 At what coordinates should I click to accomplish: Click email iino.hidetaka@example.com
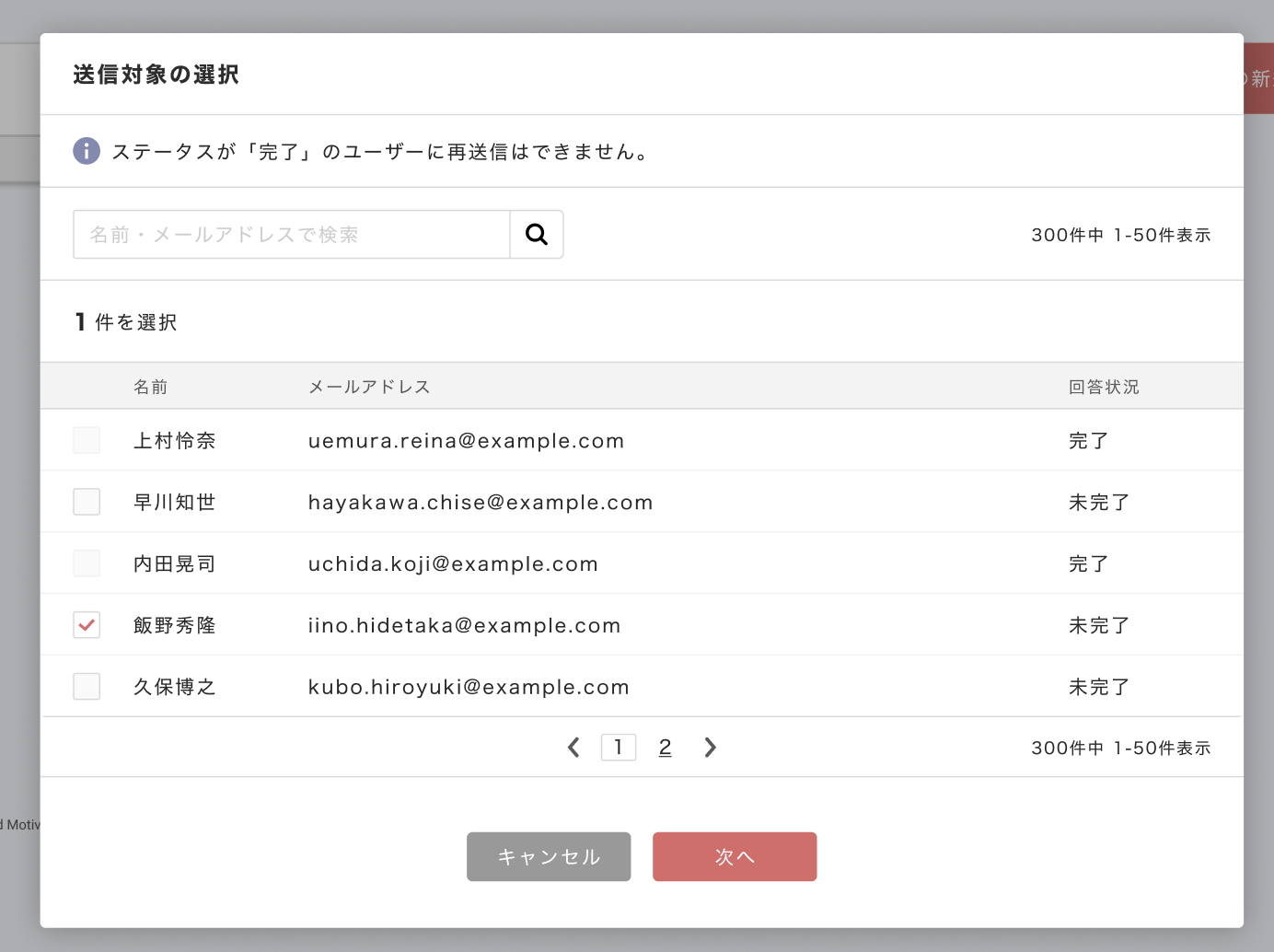pyautogui.click(x=464, y=626)
